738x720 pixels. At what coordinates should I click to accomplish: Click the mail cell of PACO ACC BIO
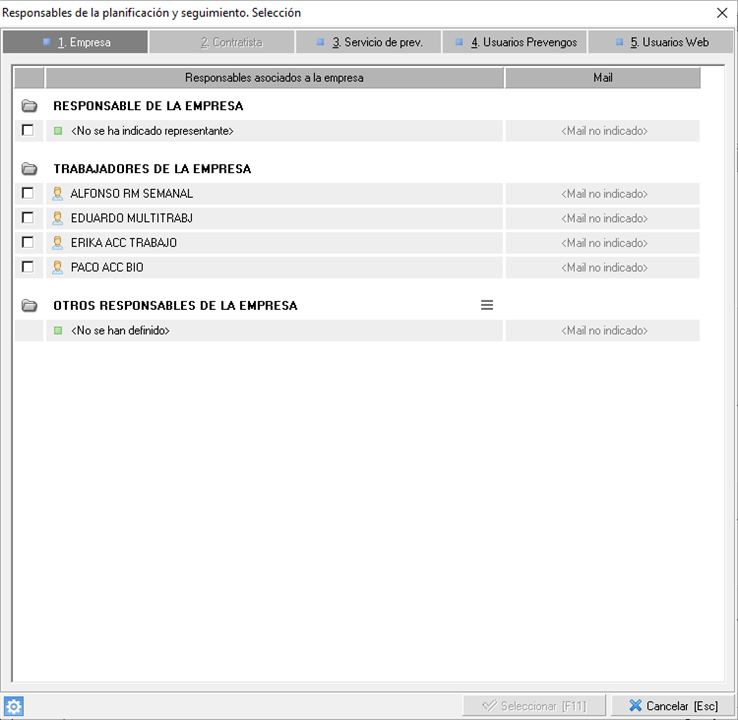602,267
